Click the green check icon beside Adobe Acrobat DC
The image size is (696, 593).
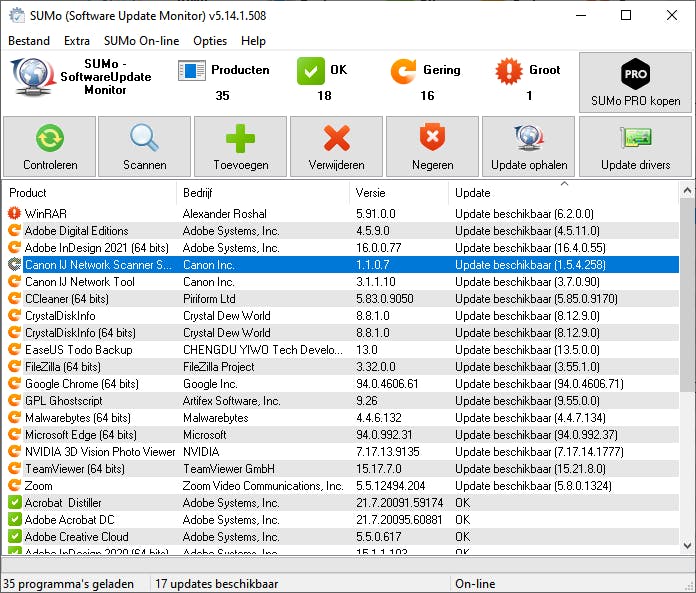(15, 519)
